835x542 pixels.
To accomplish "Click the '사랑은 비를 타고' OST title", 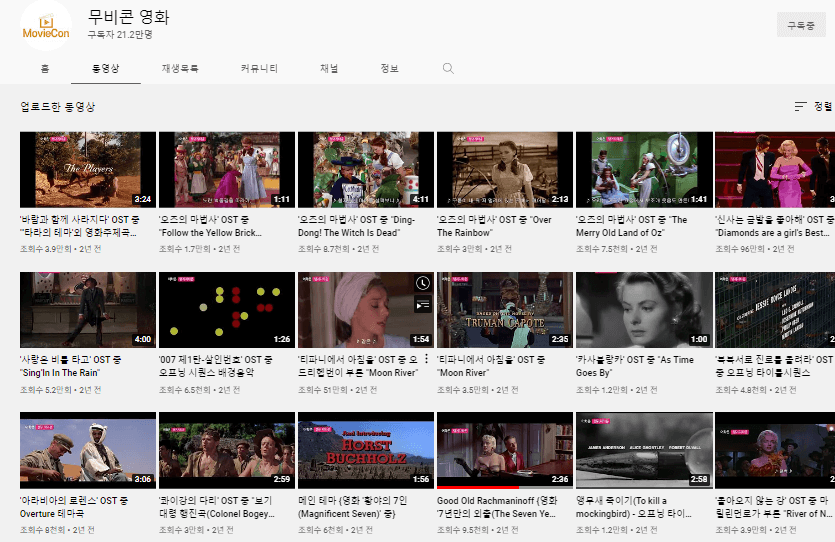I will click(x=70, y=366).
